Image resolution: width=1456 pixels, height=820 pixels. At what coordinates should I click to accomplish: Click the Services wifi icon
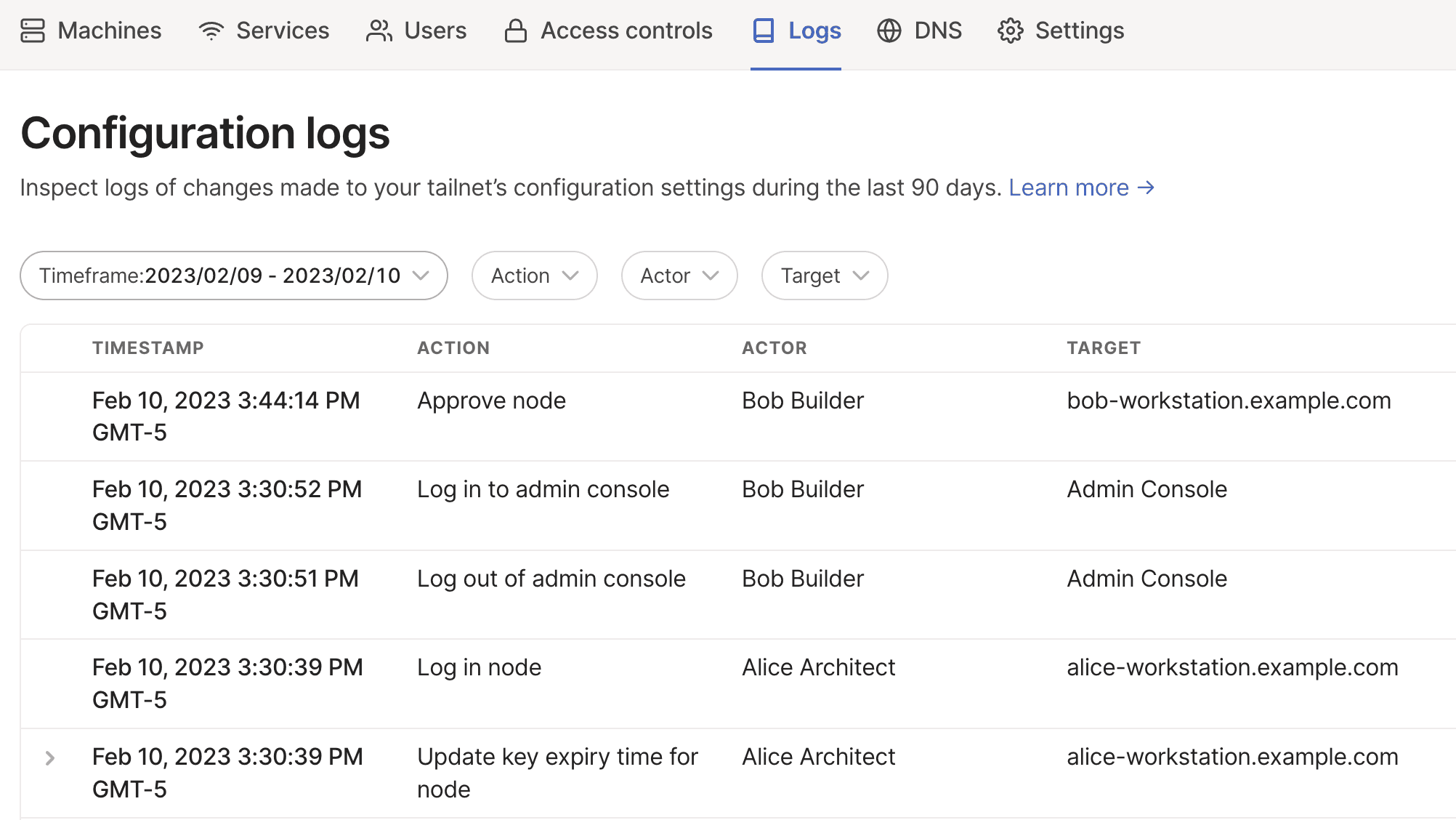pyautogui.click(x=210, y=31)
